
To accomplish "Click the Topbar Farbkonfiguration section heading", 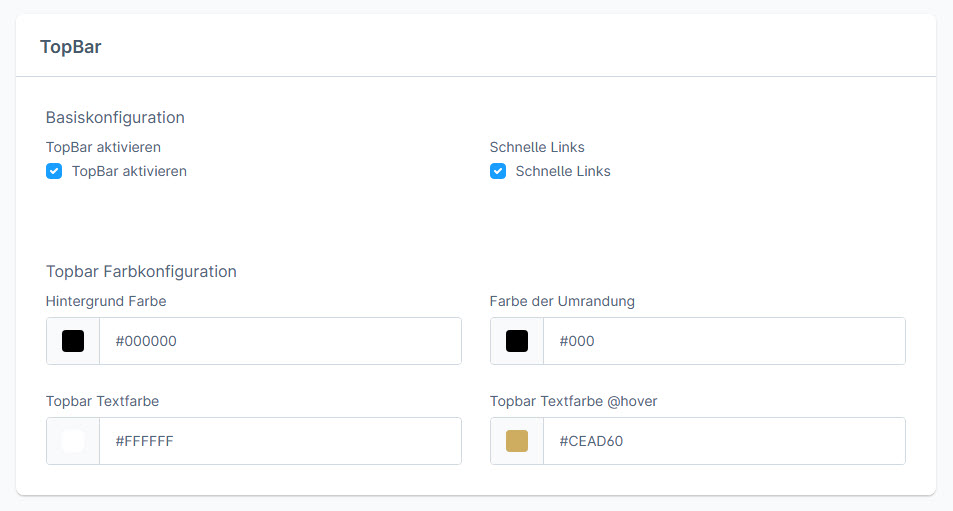I will [141, 271].
